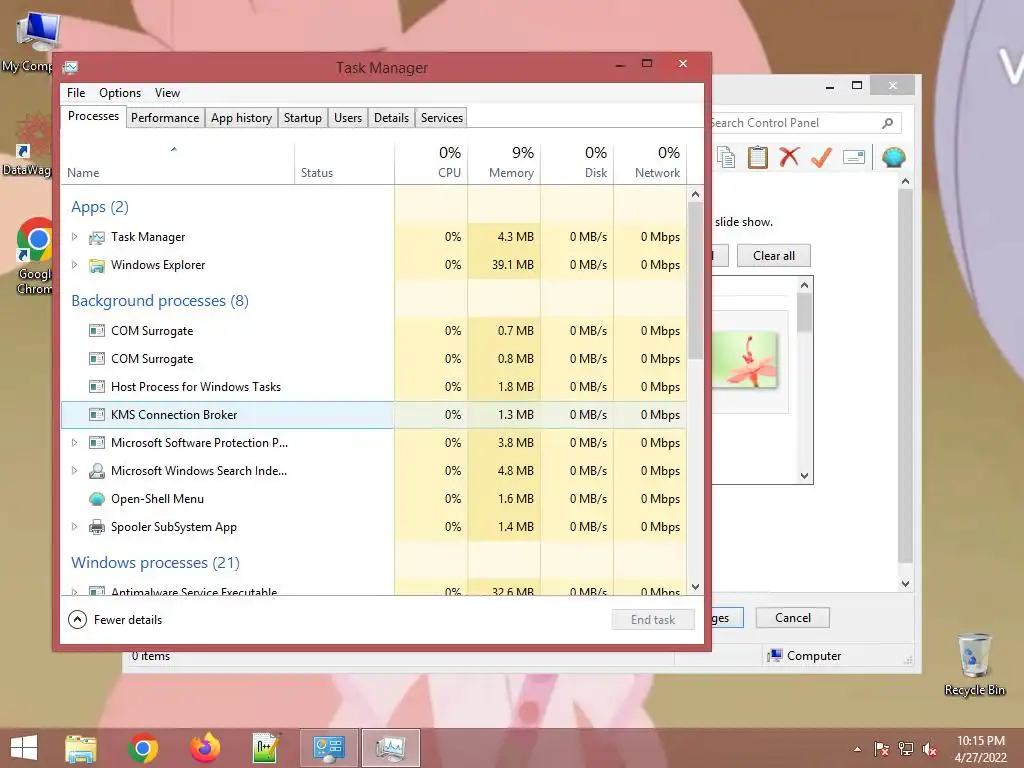Click the copy icon in Control Panel toolbar
Viewport: 1024px width, 768px height.
726,157
